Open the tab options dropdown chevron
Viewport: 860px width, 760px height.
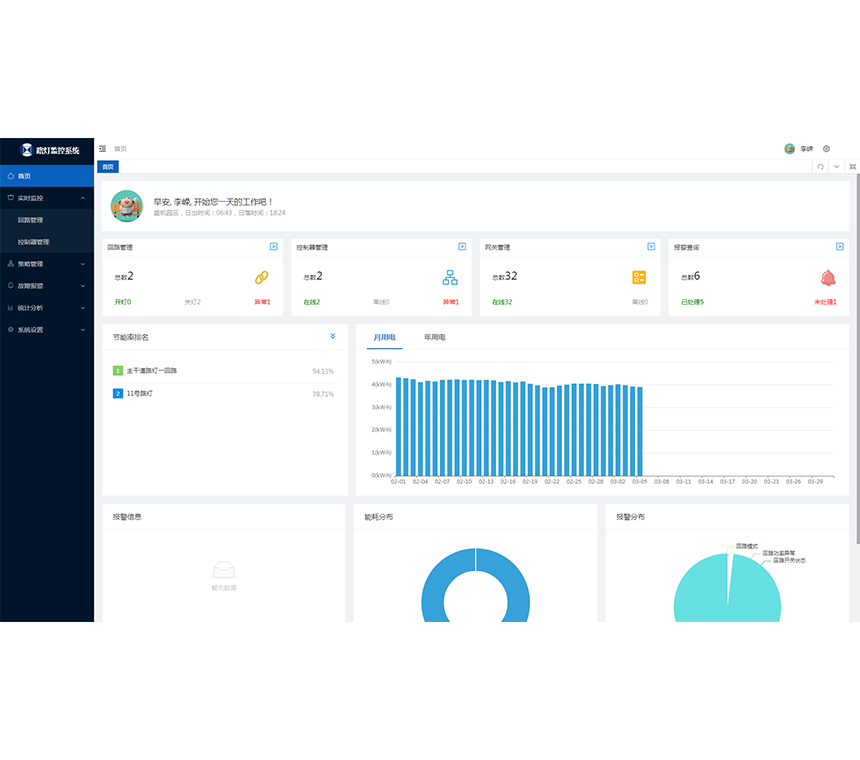click(x=836, y=167)
